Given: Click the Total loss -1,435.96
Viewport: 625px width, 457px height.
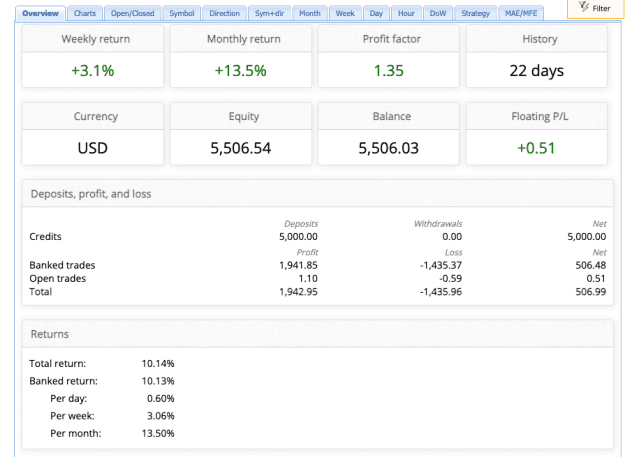Looking at the screenshot, I should coord(441,292).
